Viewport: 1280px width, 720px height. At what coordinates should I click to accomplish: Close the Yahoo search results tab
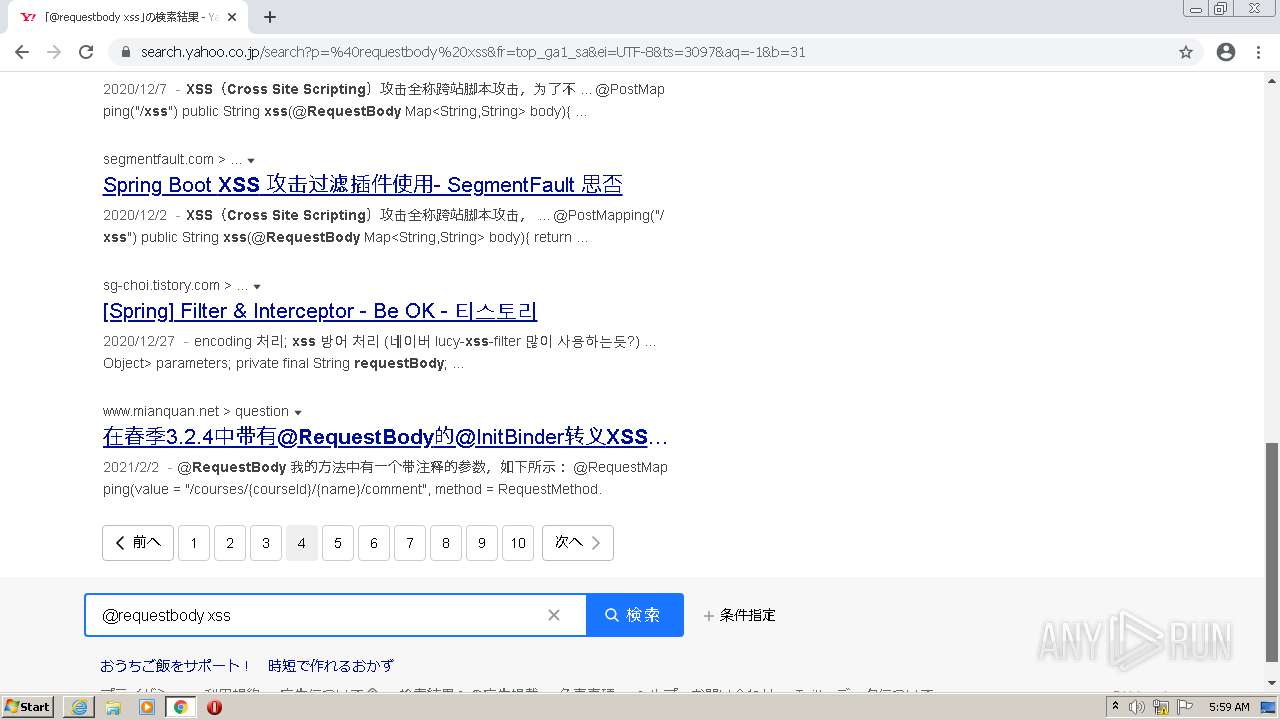click(233, 17)
